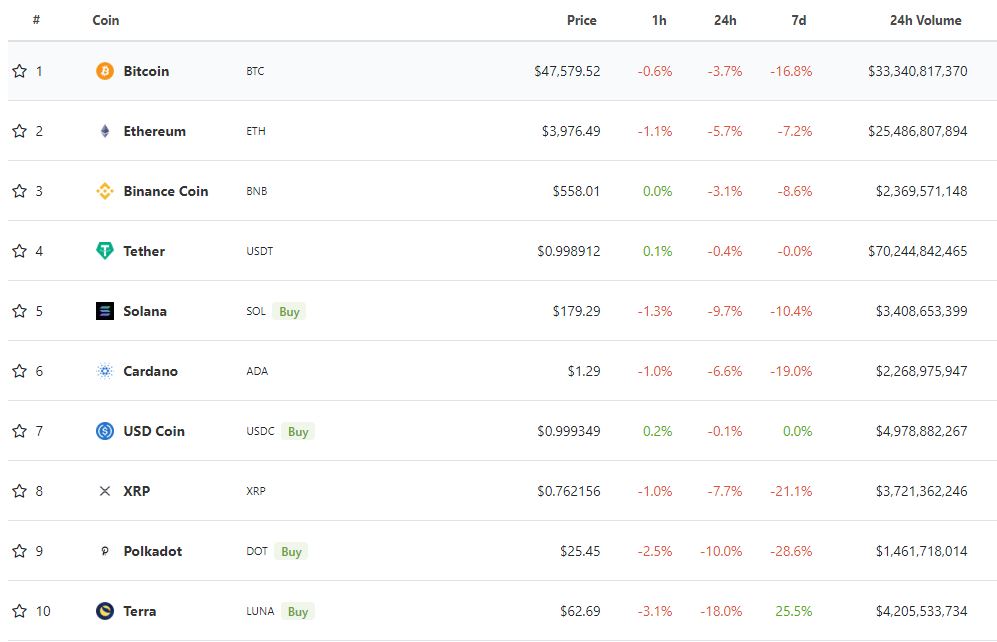Image resolution: width=997 pixels, height=642 pixels.
Task: Click the Cardano logo icon
Action: (105, 371)
